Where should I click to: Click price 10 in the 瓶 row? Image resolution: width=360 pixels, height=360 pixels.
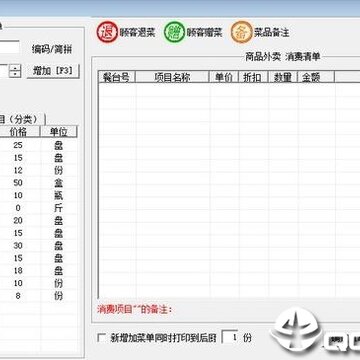(18, 195)
